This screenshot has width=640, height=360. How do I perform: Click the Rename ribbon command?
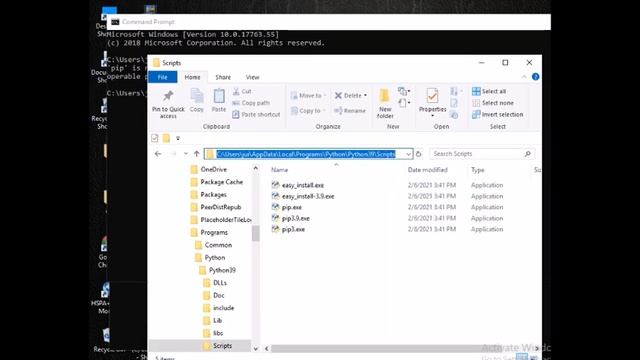(350, 111)
